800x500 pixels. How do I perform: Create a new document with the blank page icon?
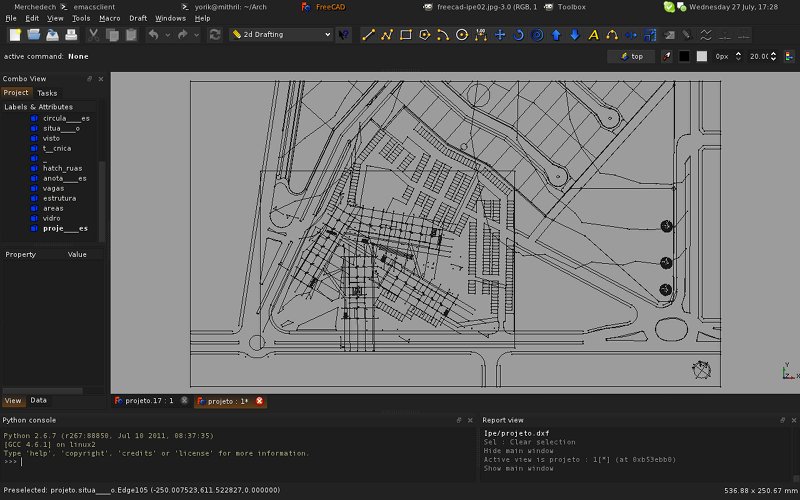point(15,35)
